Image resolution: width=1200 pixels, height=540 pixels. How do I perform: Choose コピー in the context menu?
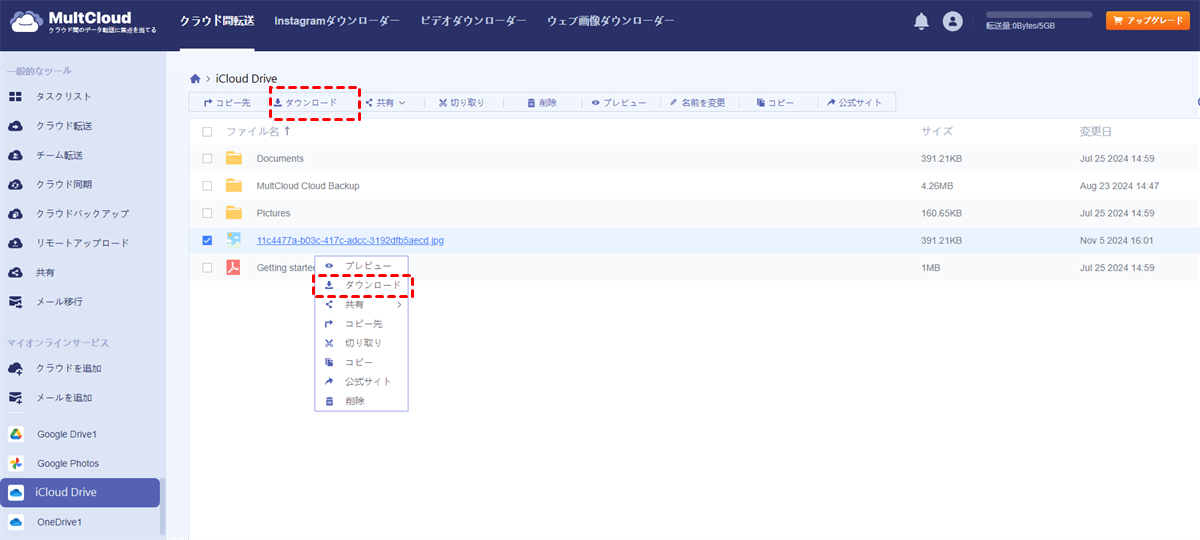362,362
